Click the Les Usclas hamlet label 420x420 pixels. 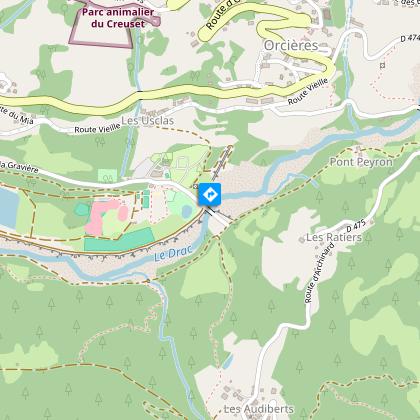pyautogui.click(x=148, y=121)
